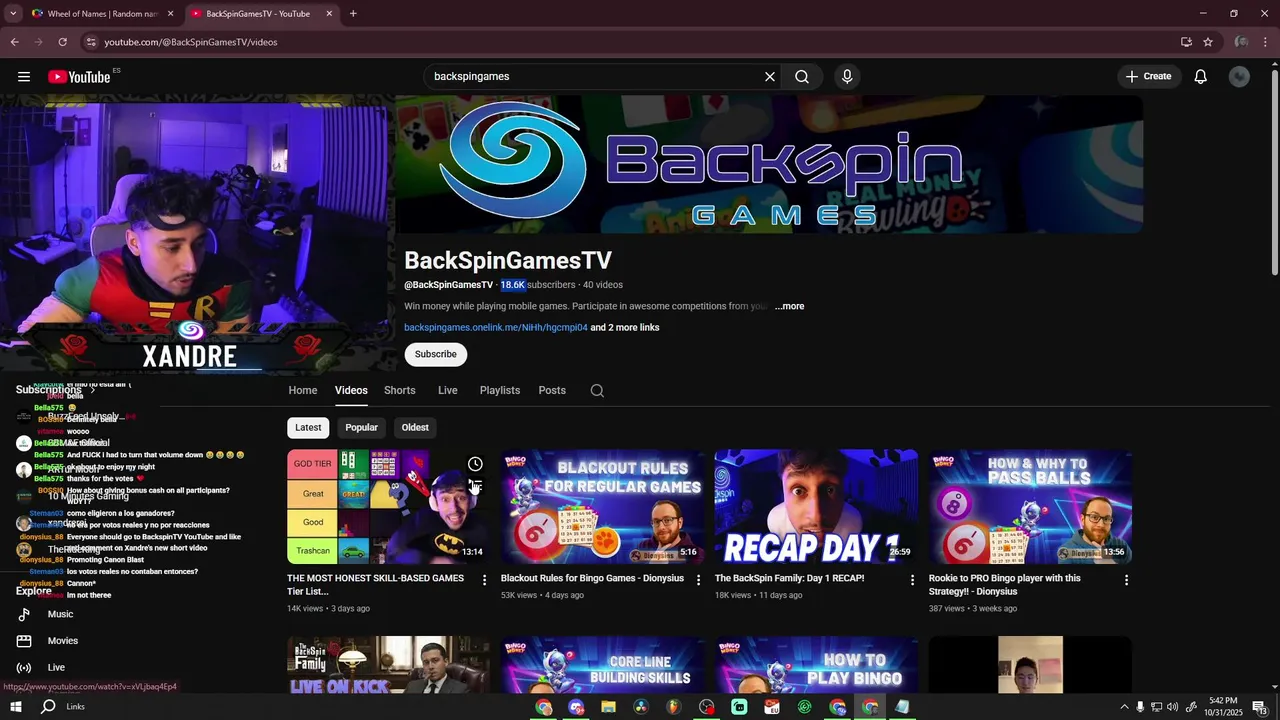The image size is (1280, 720).
Task: Open the browser three-dot menu
Action: coord(1266,42)
